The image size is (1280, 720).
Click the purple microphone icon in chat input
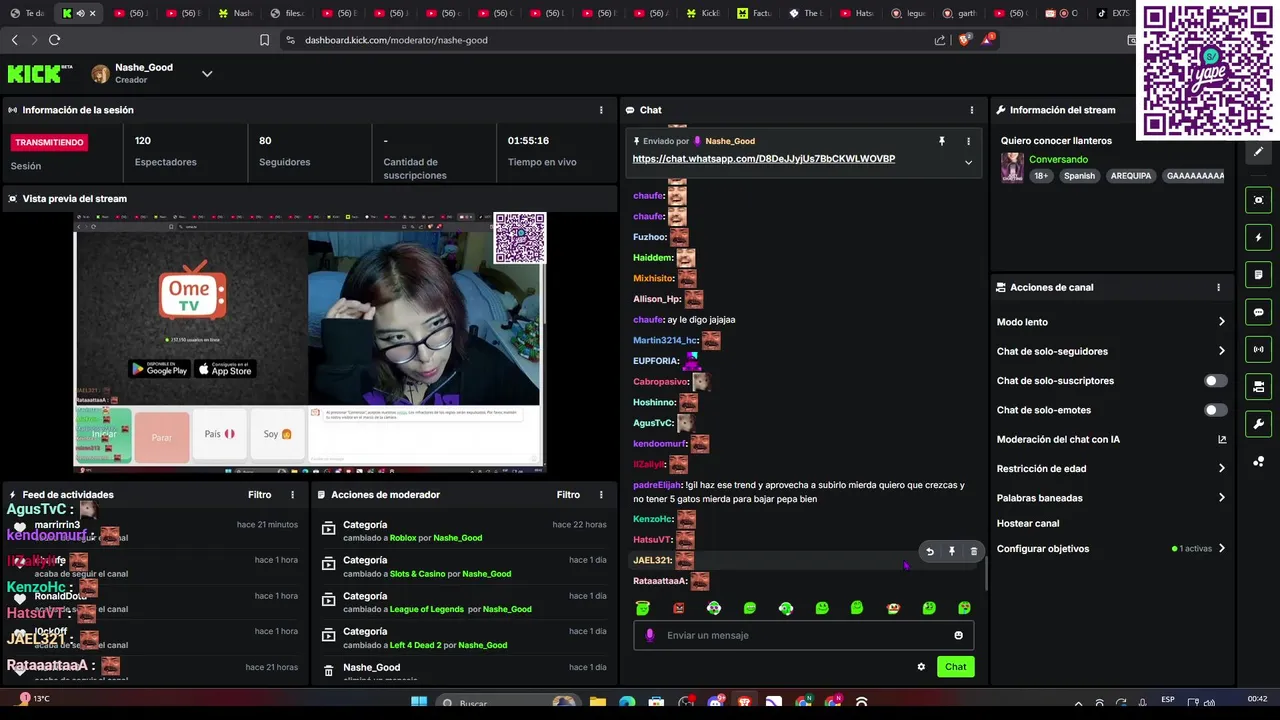point(650,635)
